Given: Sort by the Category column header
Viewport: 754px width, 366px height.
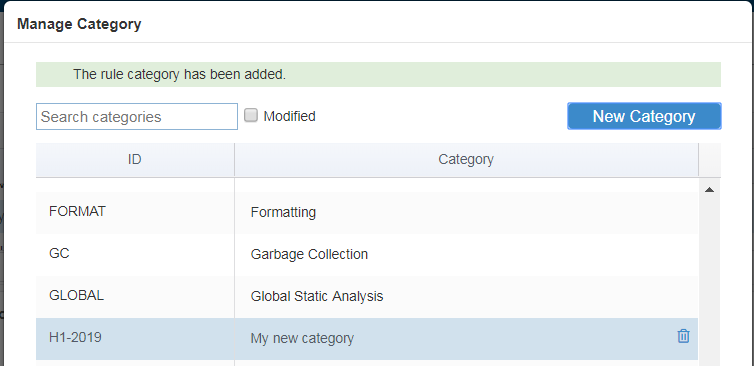Looking at the screenshot, I should coord(466,159).
